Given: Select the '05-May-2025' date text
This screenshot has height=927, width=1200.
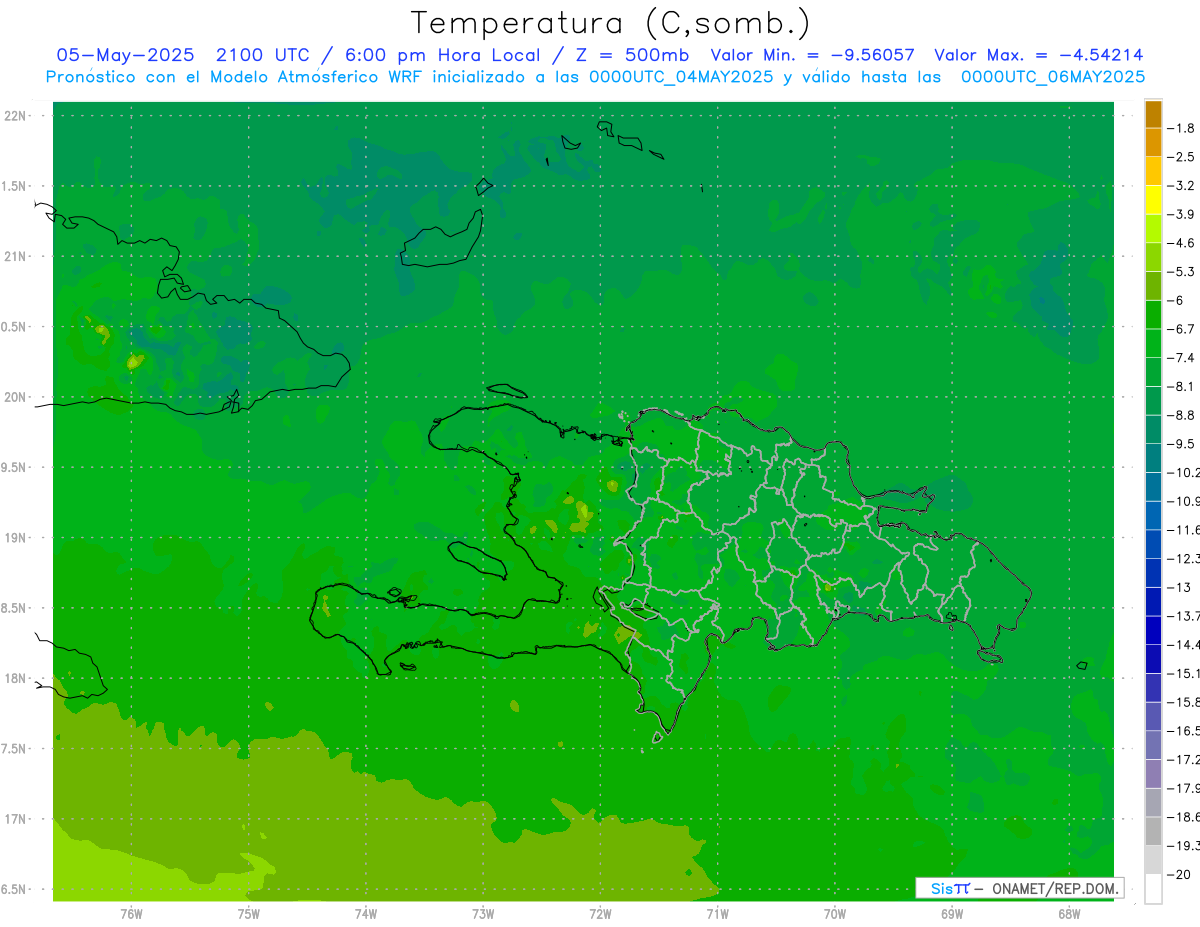Looking at the screenshot, I should click(x=125, y=55).
